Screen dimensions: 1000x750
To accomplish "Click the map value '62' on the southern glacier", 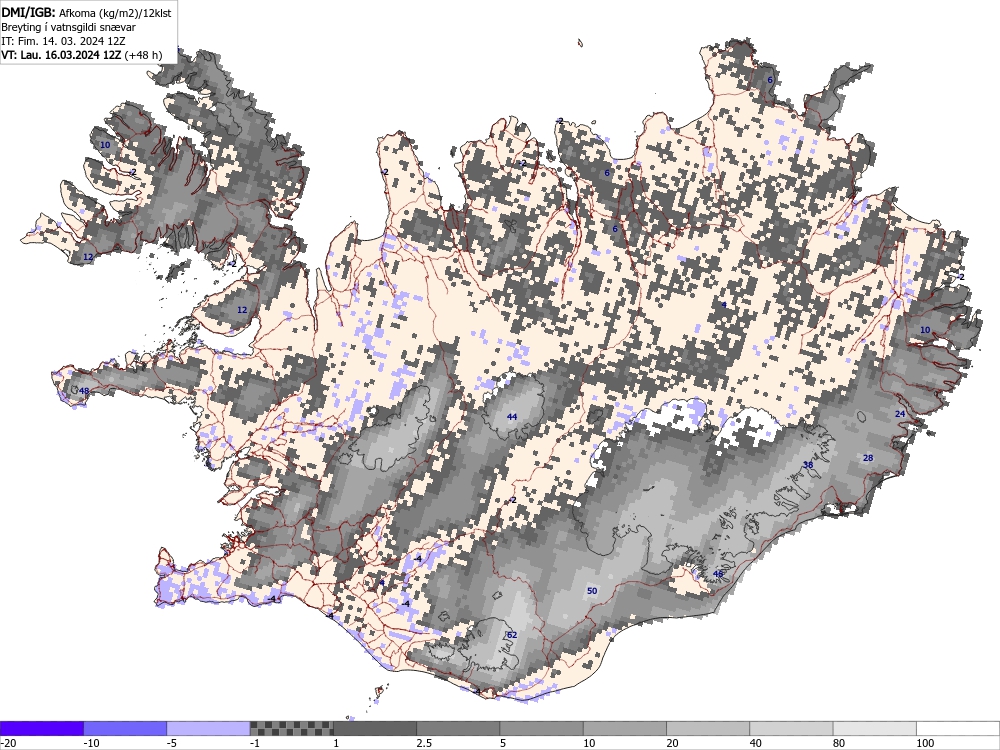I will [511, 635].
